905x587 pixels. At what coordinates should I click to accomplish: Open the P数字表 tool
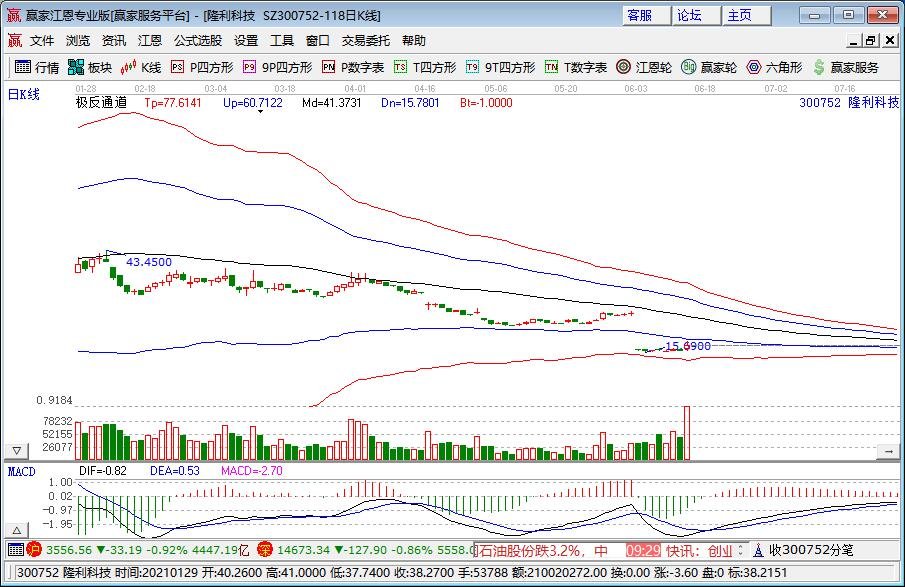pos(353,68)
